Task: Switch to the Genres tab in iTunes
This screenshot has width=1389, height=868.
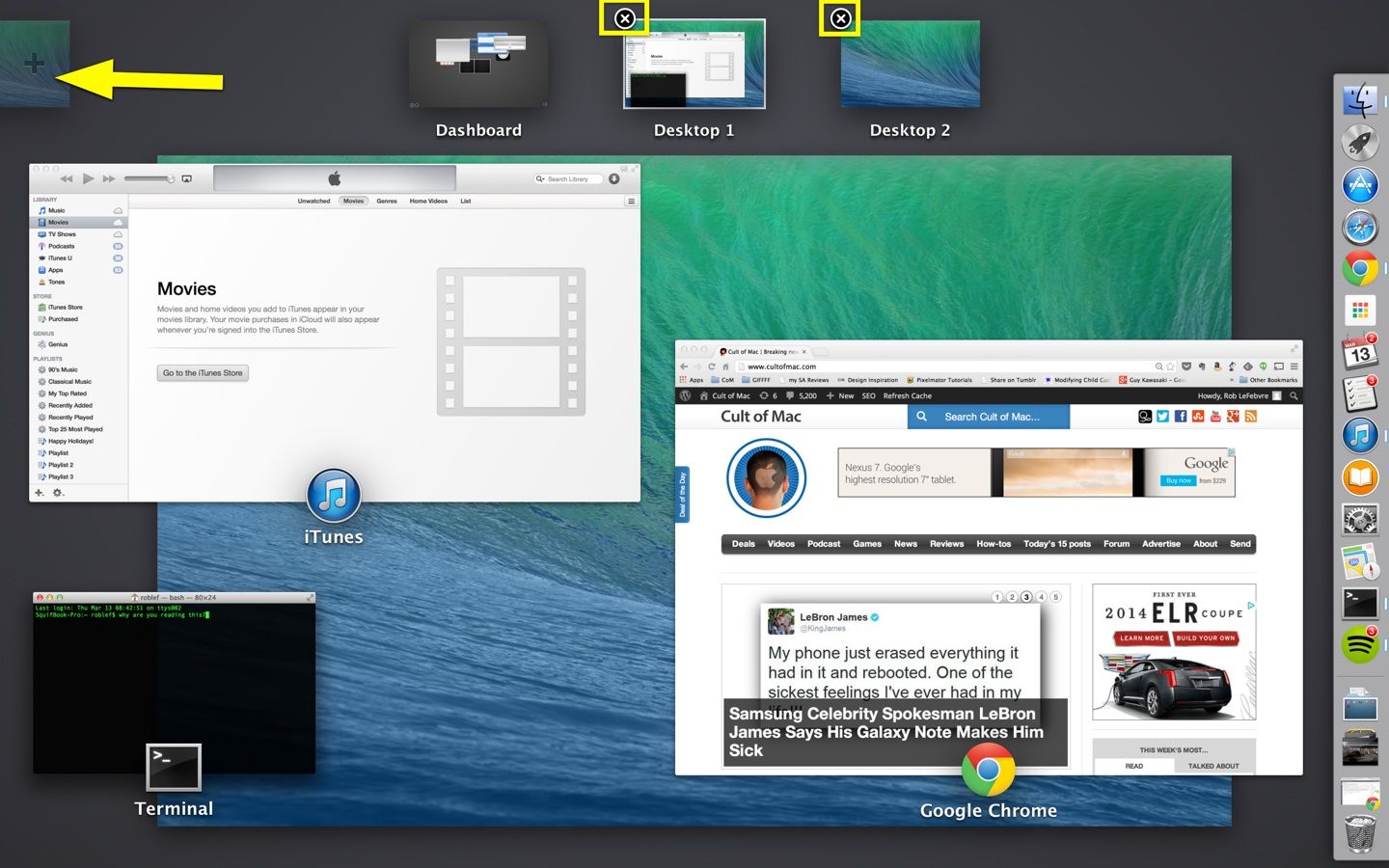Action: point(387,202)
